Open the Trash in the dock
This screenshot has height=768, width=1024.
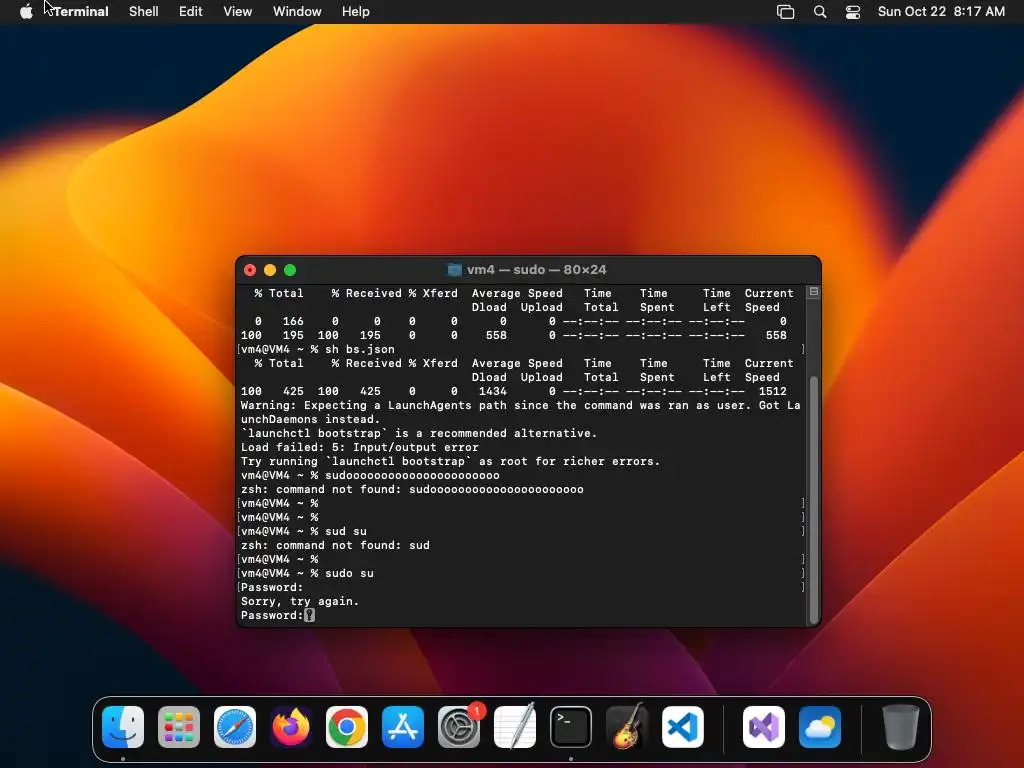(901, 727)
